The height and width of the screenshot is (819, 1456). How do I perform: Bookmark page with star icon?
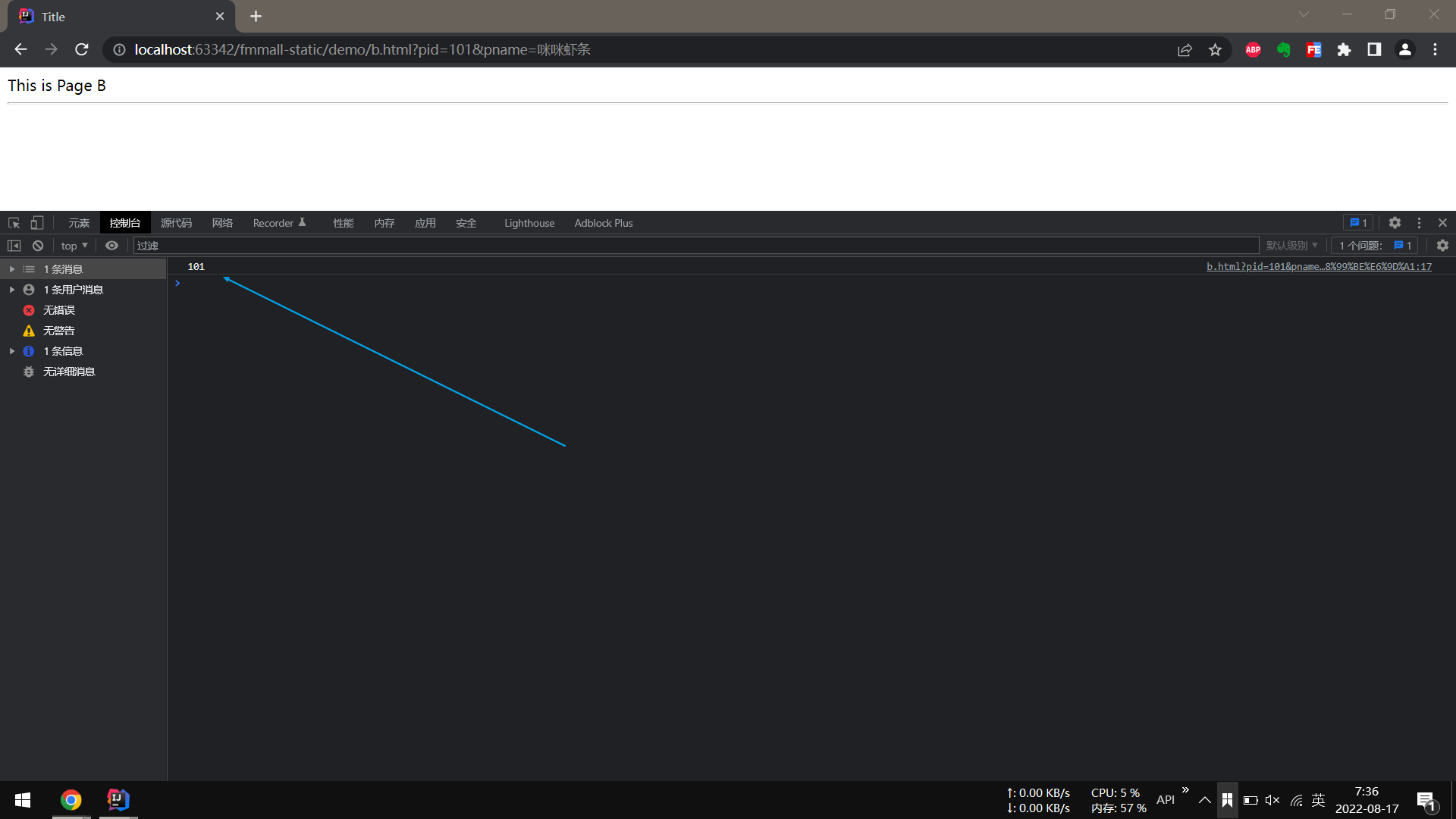(1215, 50)
